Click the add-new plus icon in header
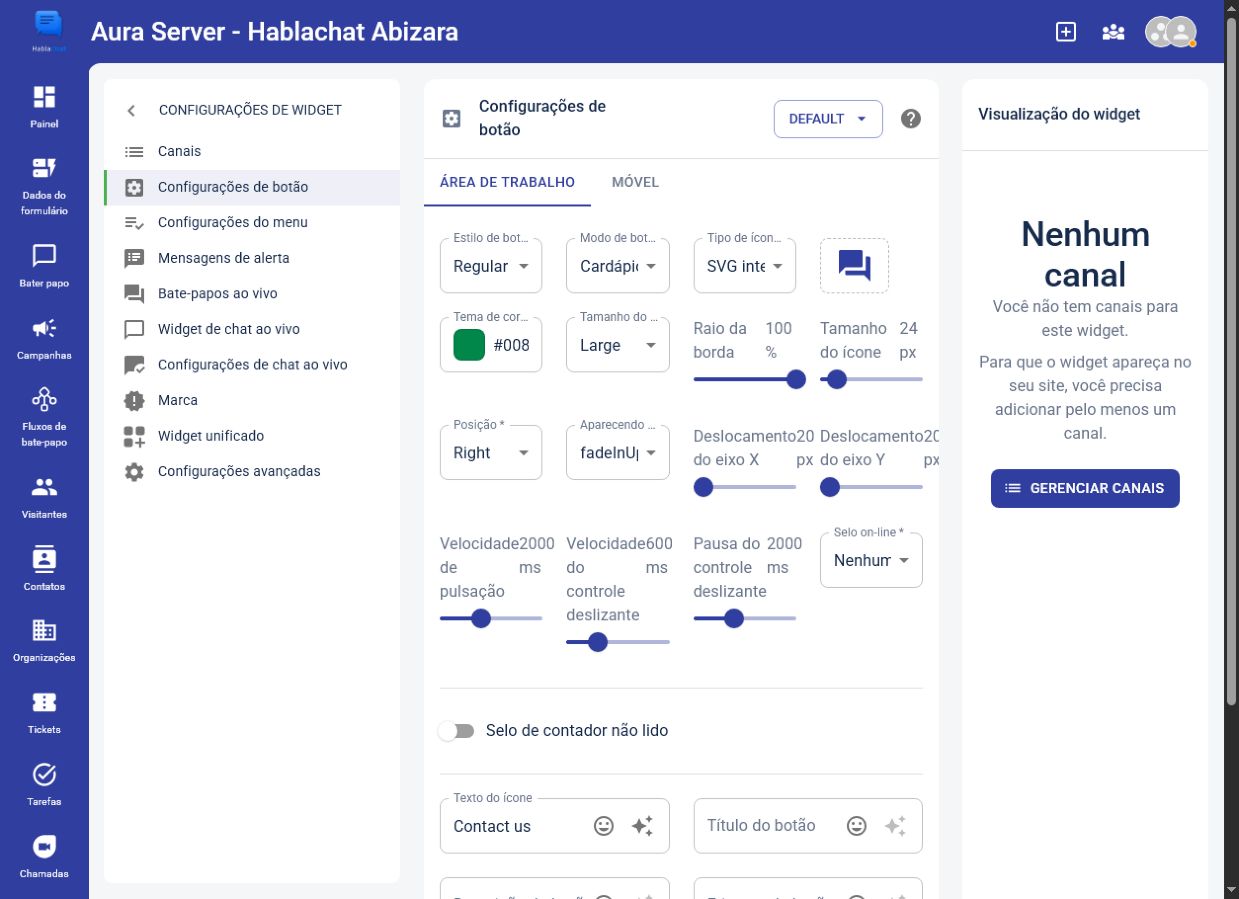The height and width of the screenshot is (899, 1239). tap(1066, 32)
